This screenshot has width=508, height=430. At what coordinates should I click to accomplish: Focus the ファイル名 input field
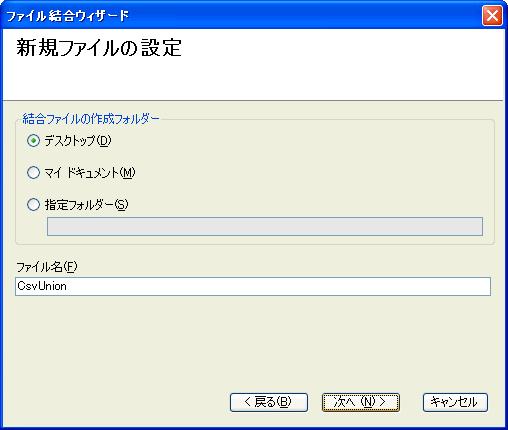[x=253, y=286]
